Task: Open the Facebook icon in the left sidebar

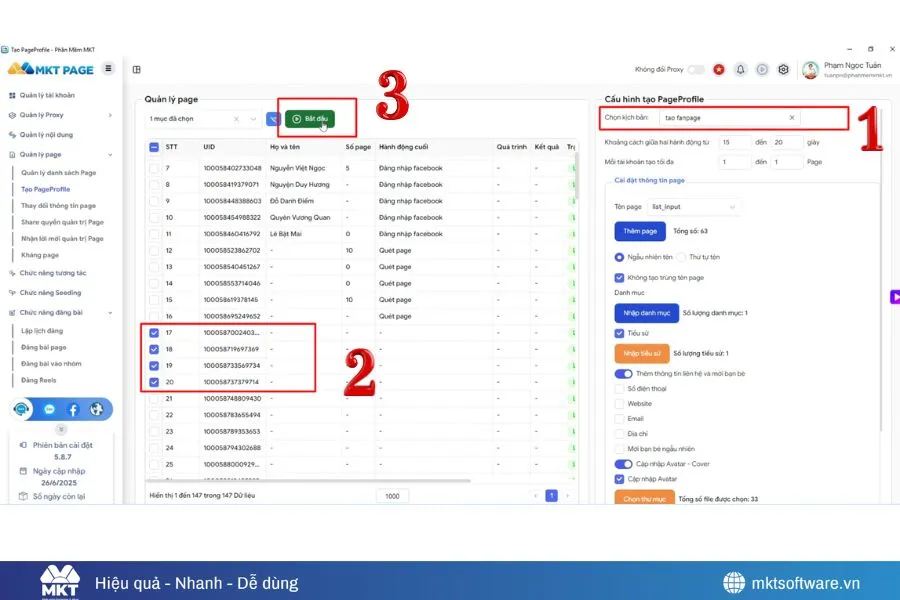Action: [73, 409]
